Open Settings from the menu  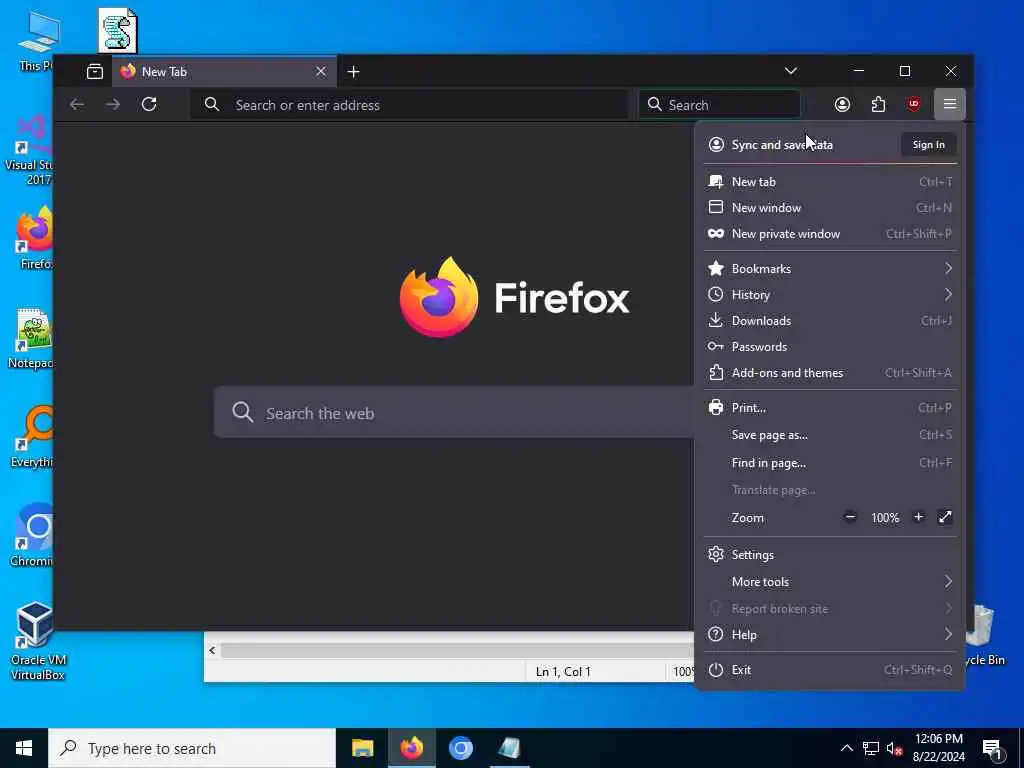[x=830, y=554]
